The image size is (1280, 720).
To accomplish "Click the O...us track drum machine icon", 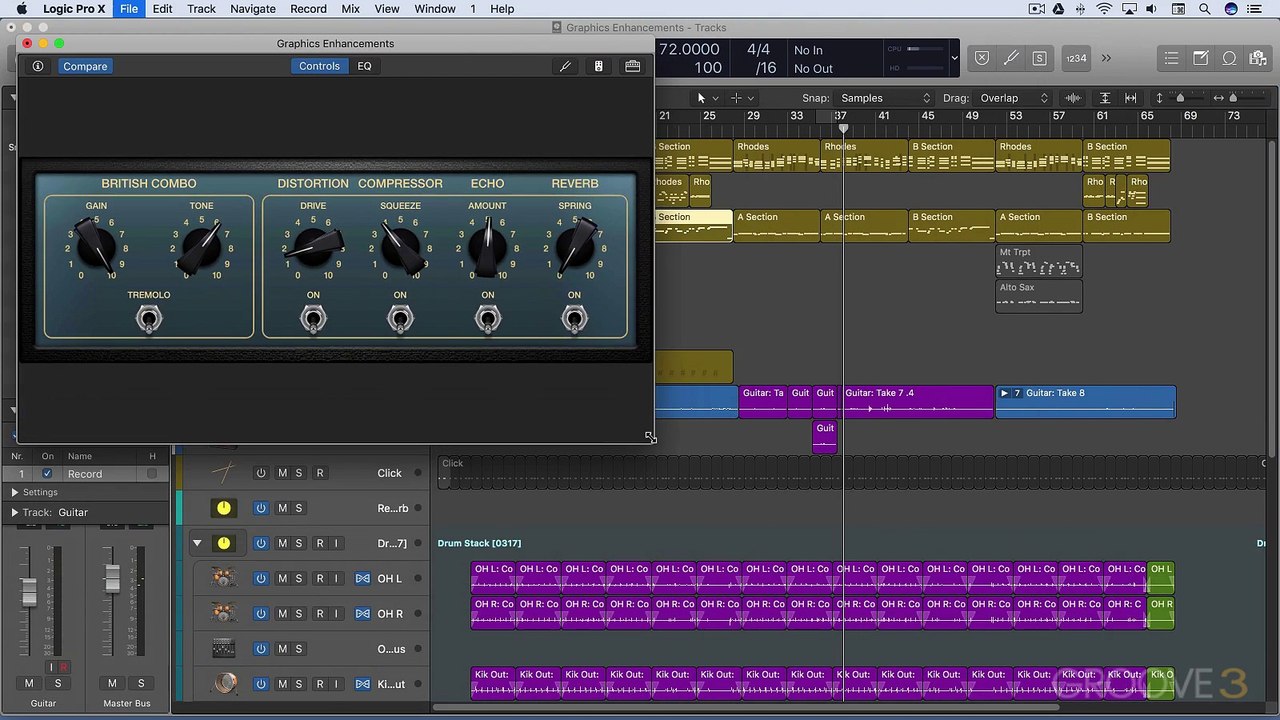I will 223,648.
